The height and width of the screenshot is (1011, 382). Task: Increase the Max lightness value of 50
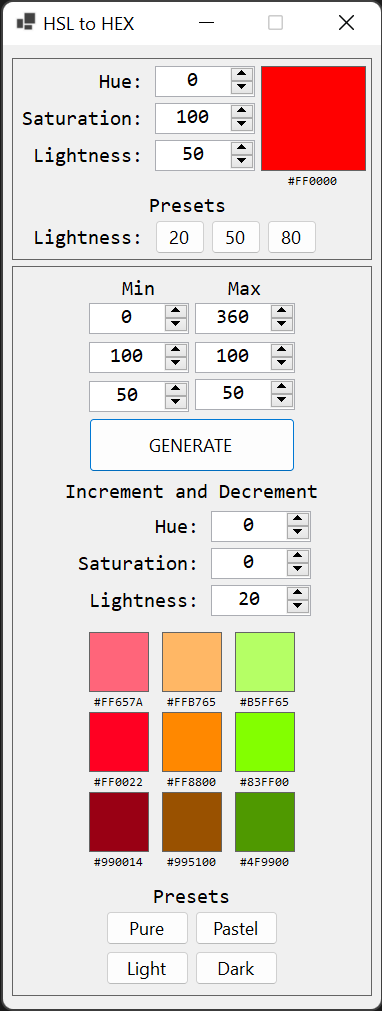click(282, 388)
